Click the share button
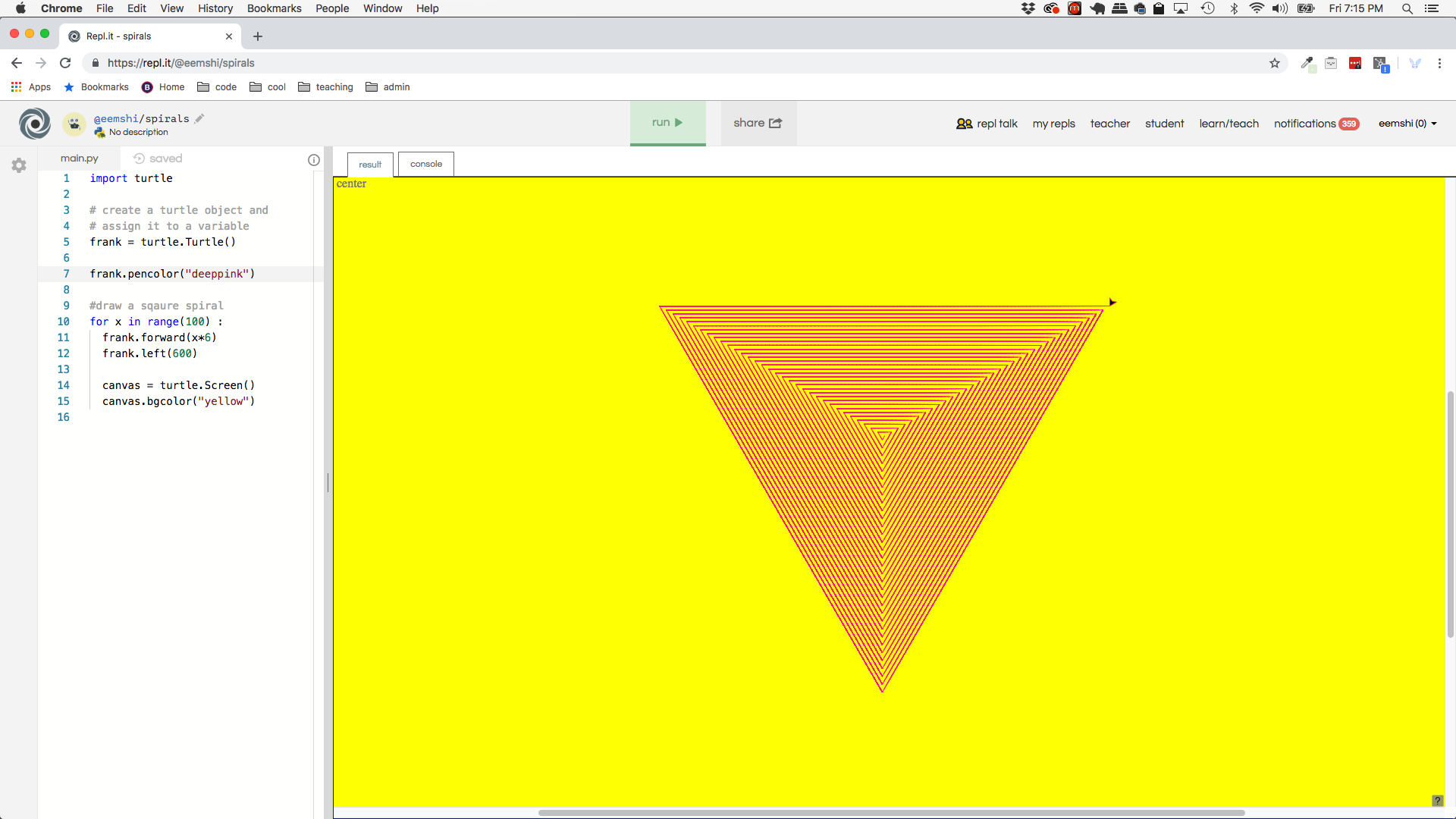The height and width of the screenshot is (819, 1456). pyautogui.click(x=758, y=123)
